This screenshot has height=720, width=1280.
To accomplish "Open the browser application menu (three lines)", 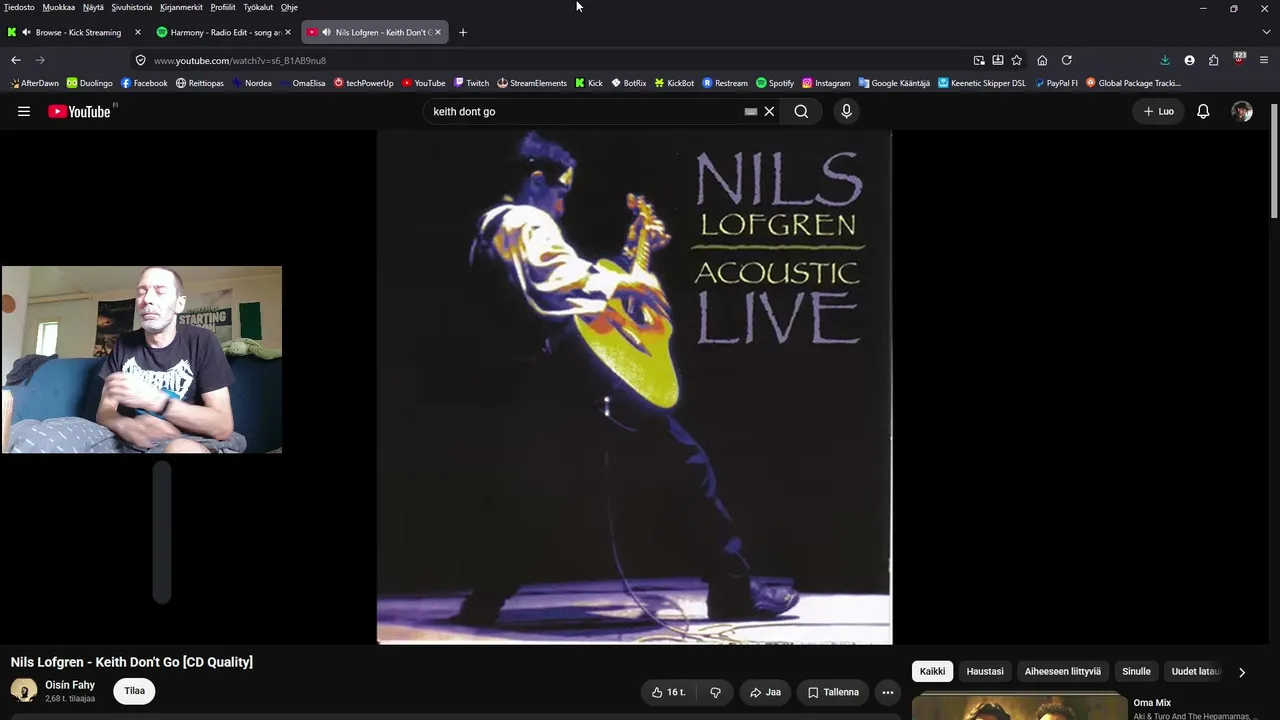I will [x=1264, y=60].
